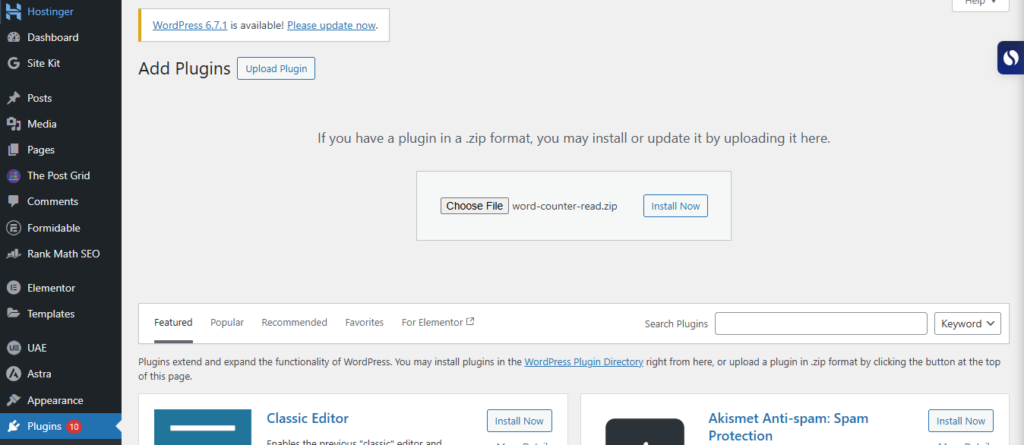Open the WordPress 6.7.1 link

pyautogui.click(x=189, y=25)
